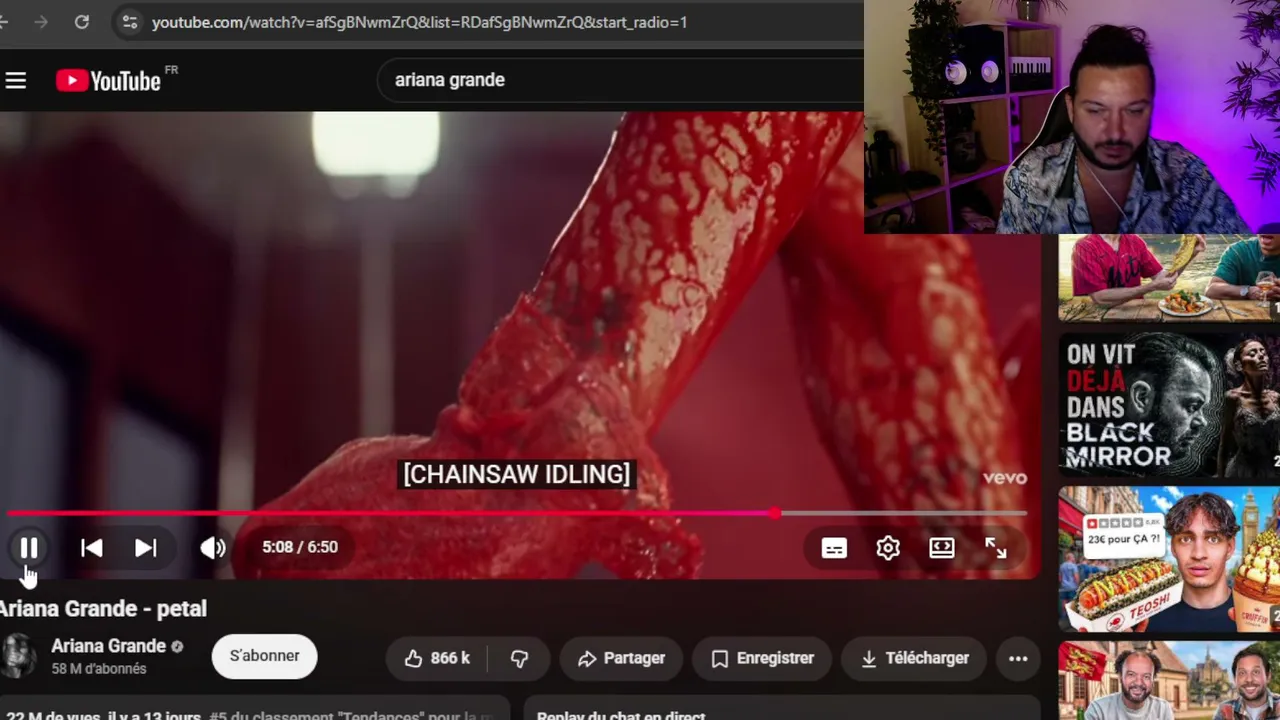The height and width of the screenshot is (720, 1280).
Task: Subscribe using the S'abonner button
Action: [264, 656]
